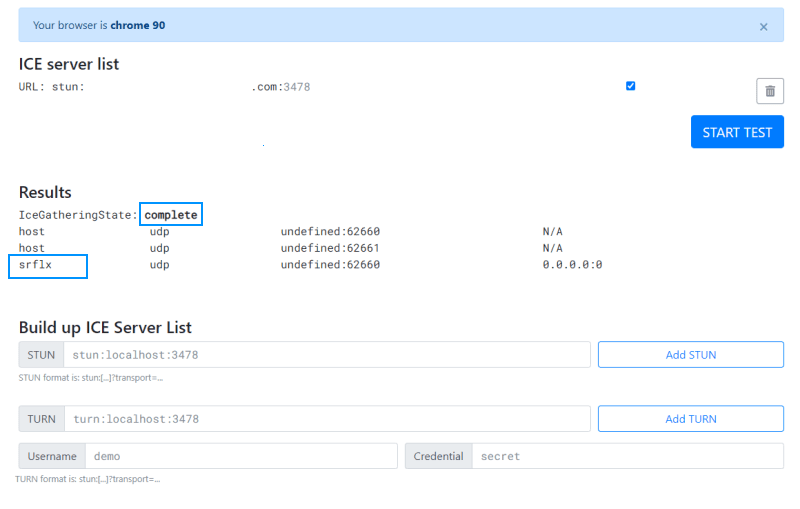Delete the STUN server with trash icon

point(769,91)
